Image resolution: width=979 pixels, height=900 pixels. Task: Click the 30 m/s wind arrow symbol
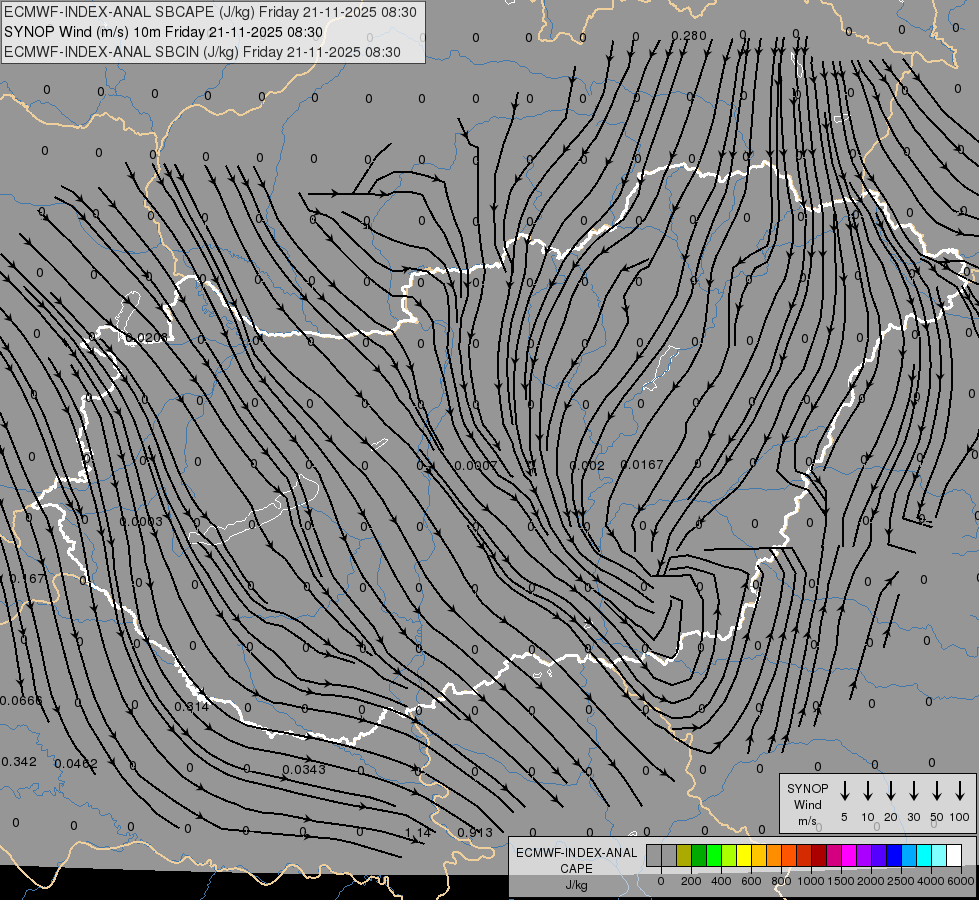coord(913,791)
